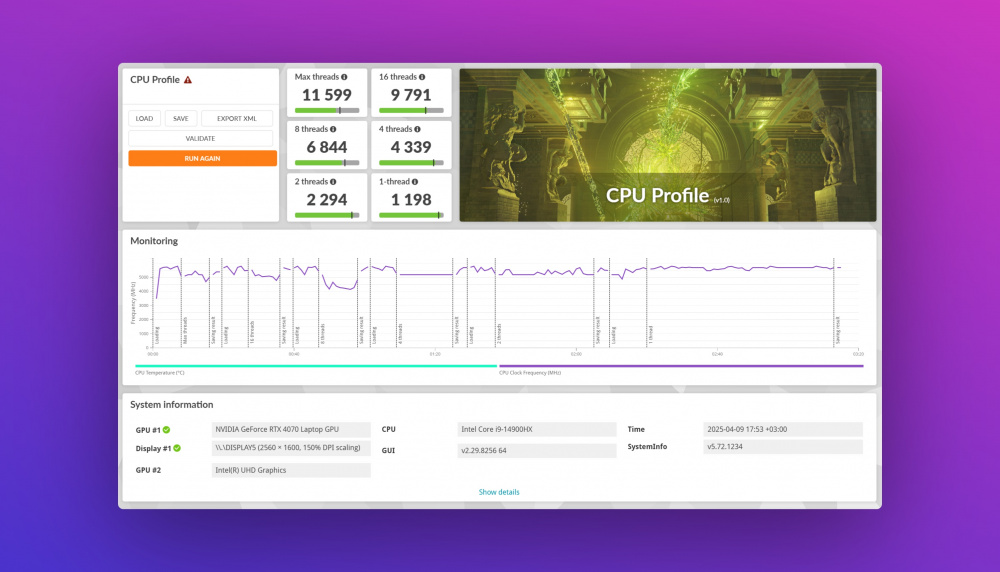1000x572 pixels.
Task: Click the LOAD button
Action: point(144,119)
